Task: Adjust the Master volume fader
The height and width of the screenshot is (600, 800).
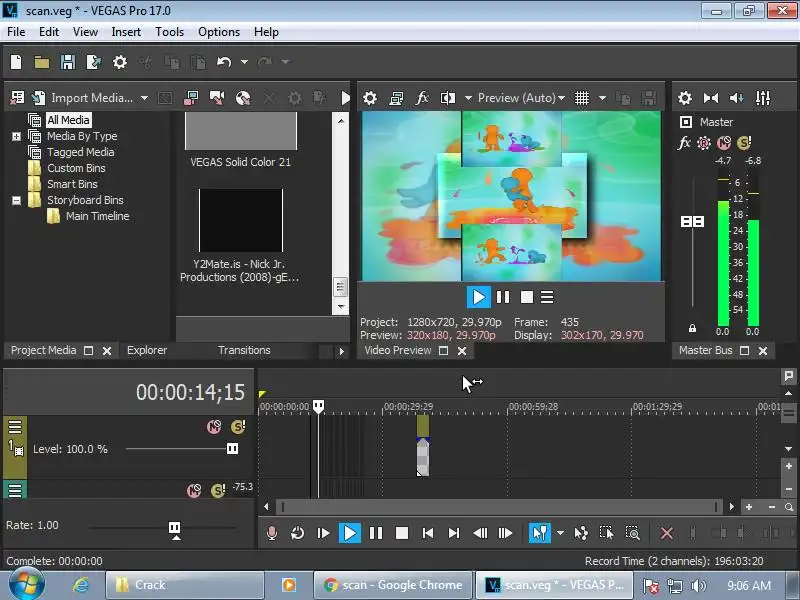Action: click(692, 221)
